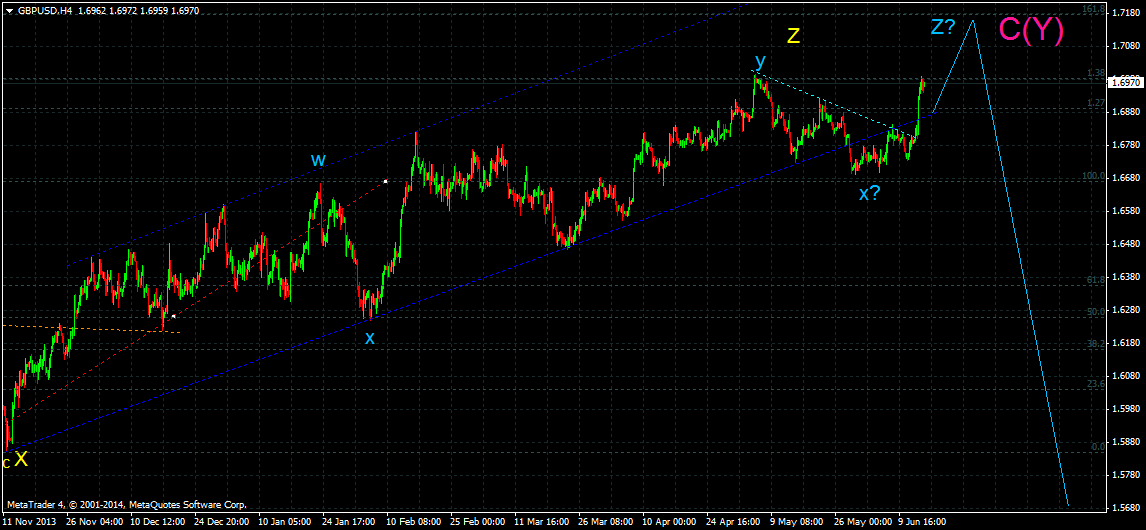Select the pink C(Y) wave label
The width and height of the screenshot is (1146, 530).
click(x=1031, y=31)
